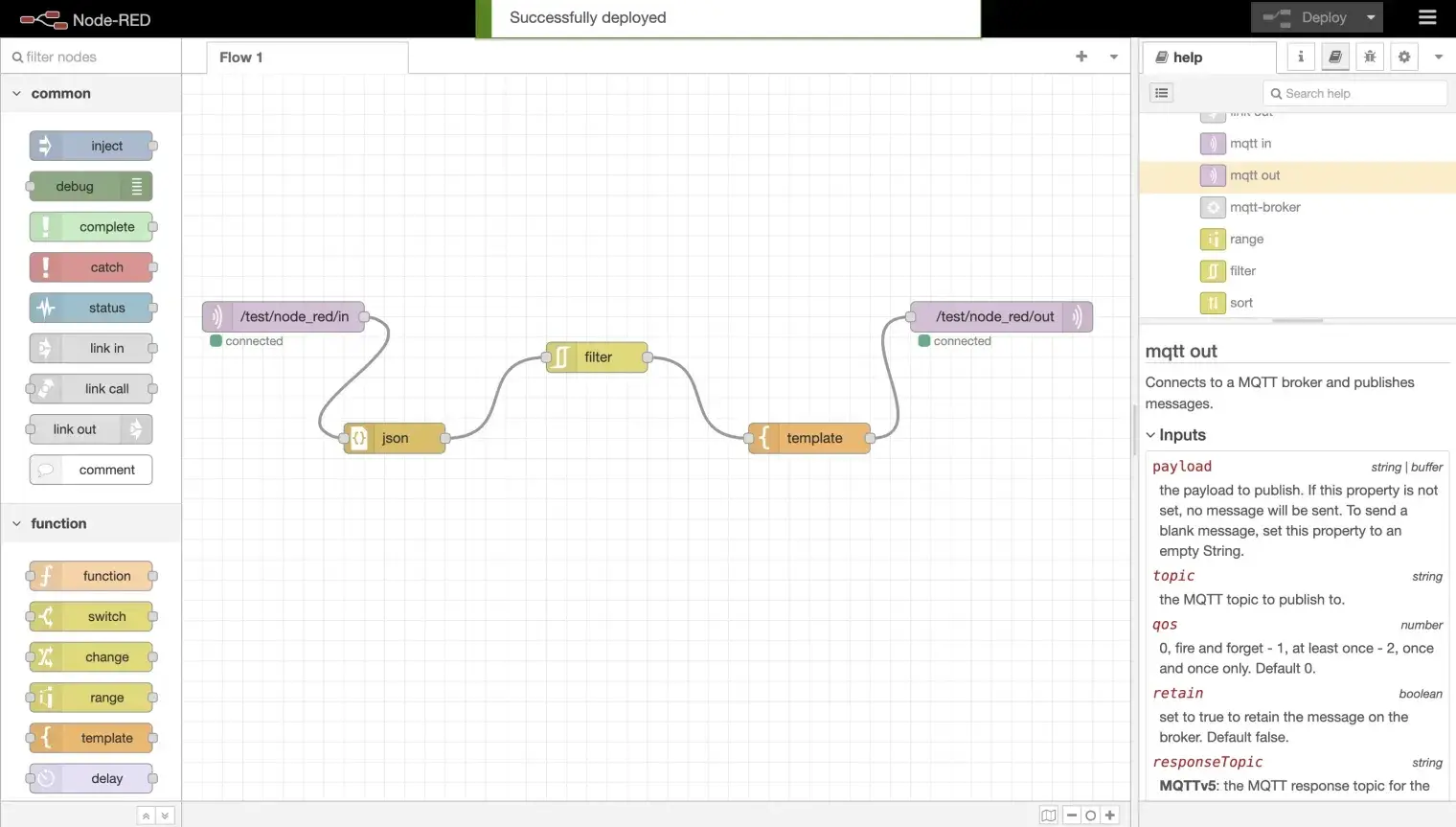Open the information panel icon
The height and width of the screenshot is (827, 1456).
(1300, 57)
